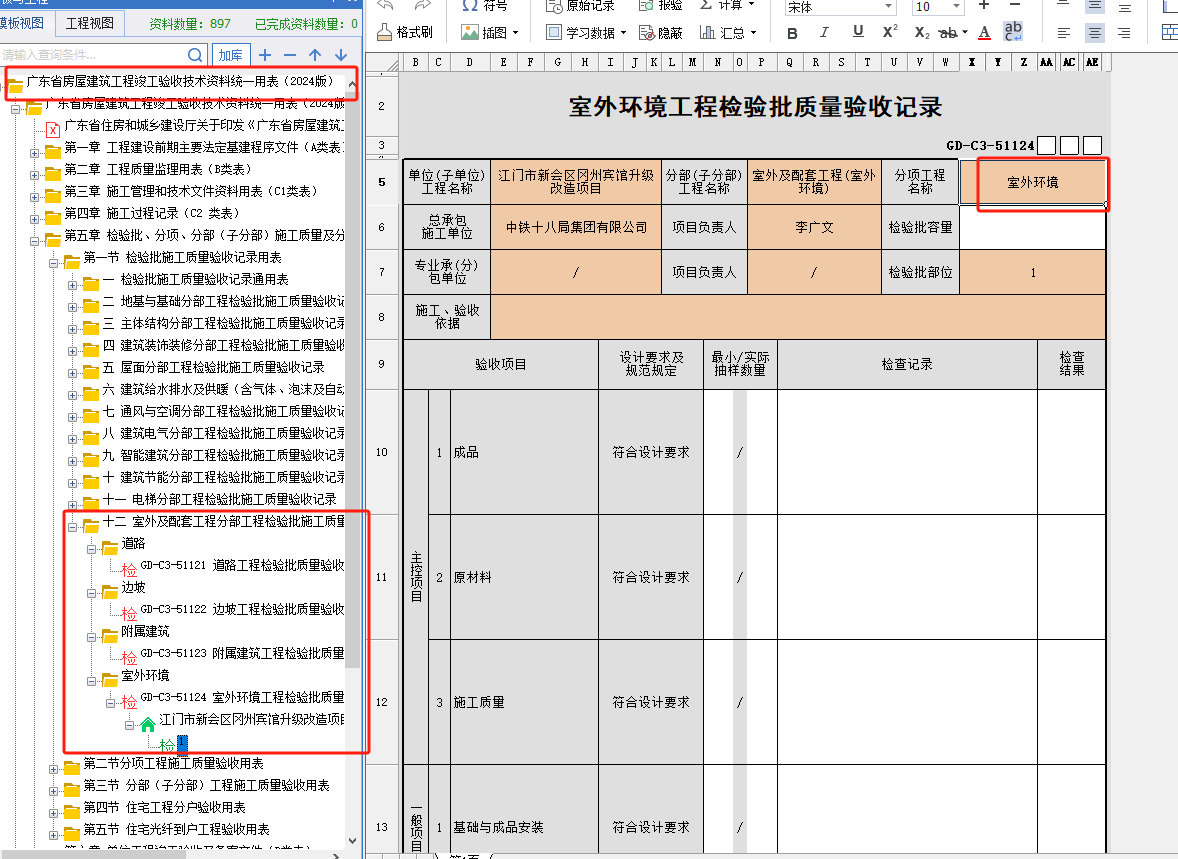Click the search magnifier icon in the tree panel
Screen dimensions: 1178x859
[195, 55]
